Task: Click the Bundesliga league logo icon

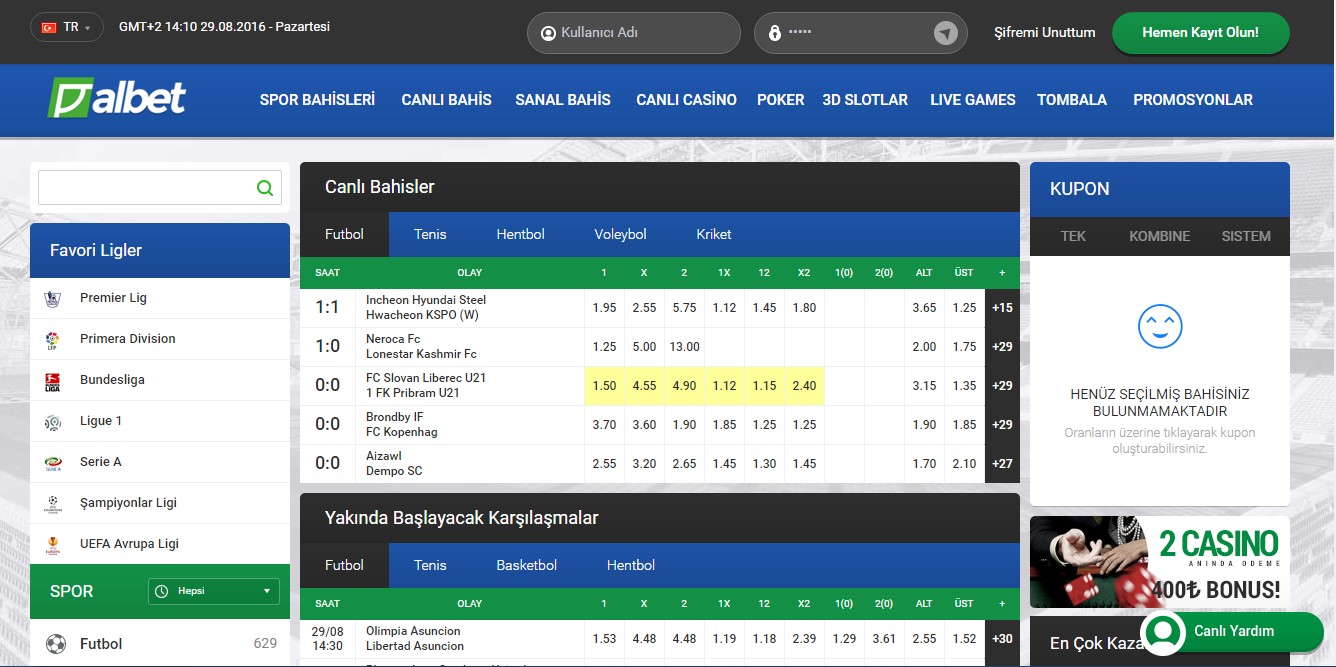Action: [53, 380]
